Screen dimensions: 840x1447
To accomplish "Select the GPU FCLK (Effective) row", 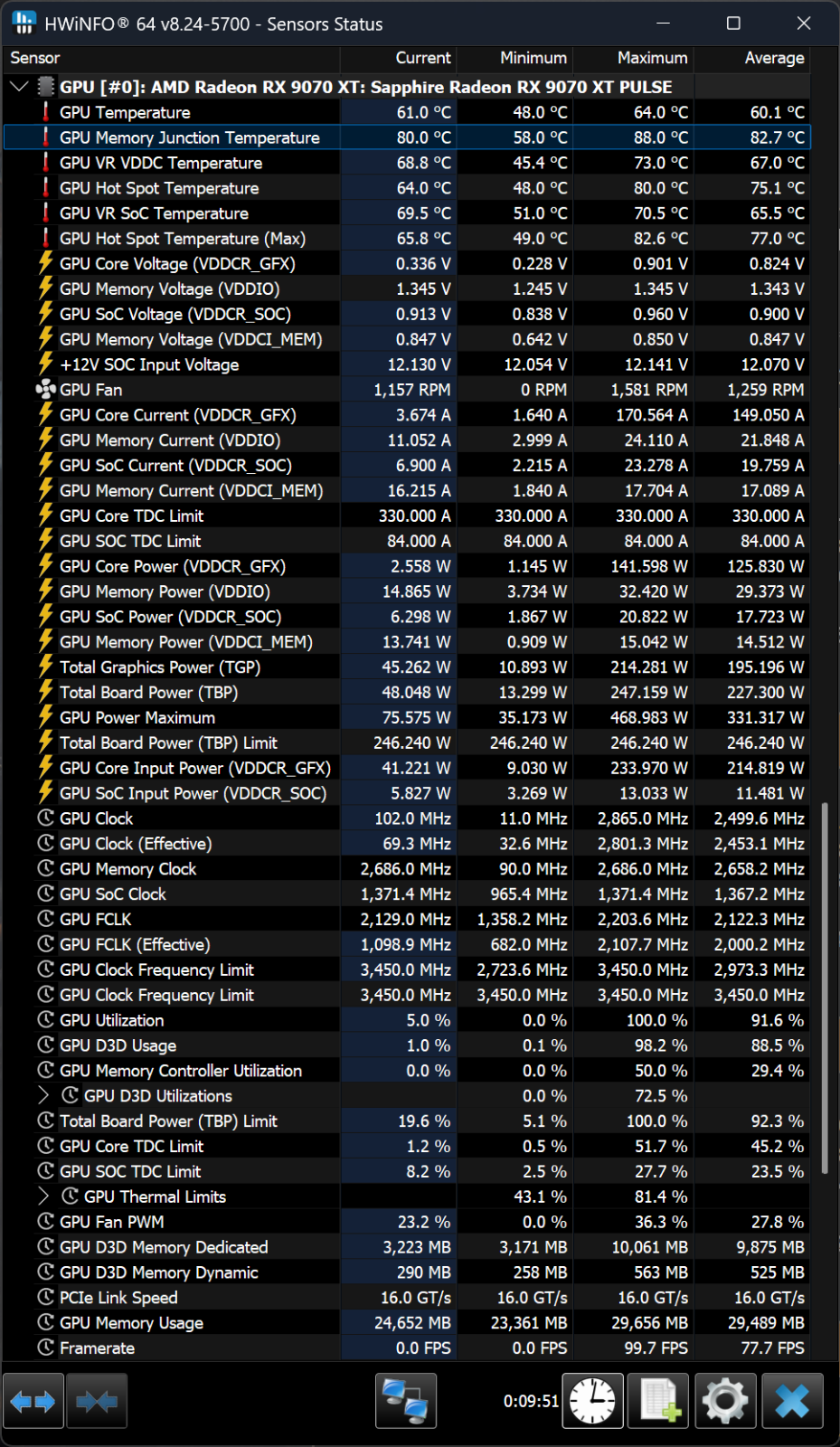I will click(407, 944).
